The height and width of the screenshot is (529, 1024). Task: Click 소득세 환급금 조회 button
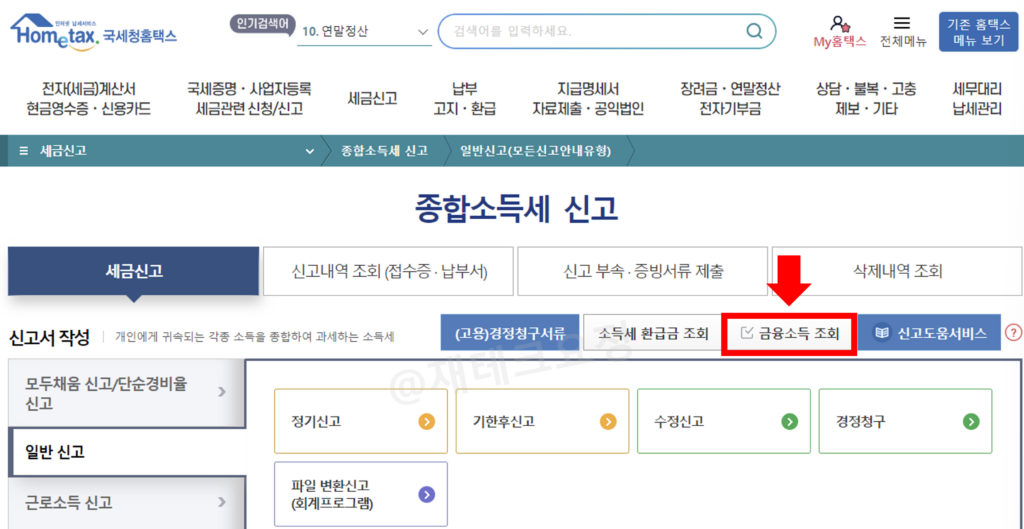point(653,333)
